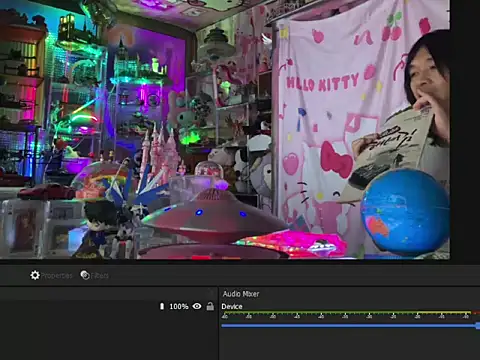Click the Hello Kitty banner in preview
The image size is (480, 360).
click(323, 83)
